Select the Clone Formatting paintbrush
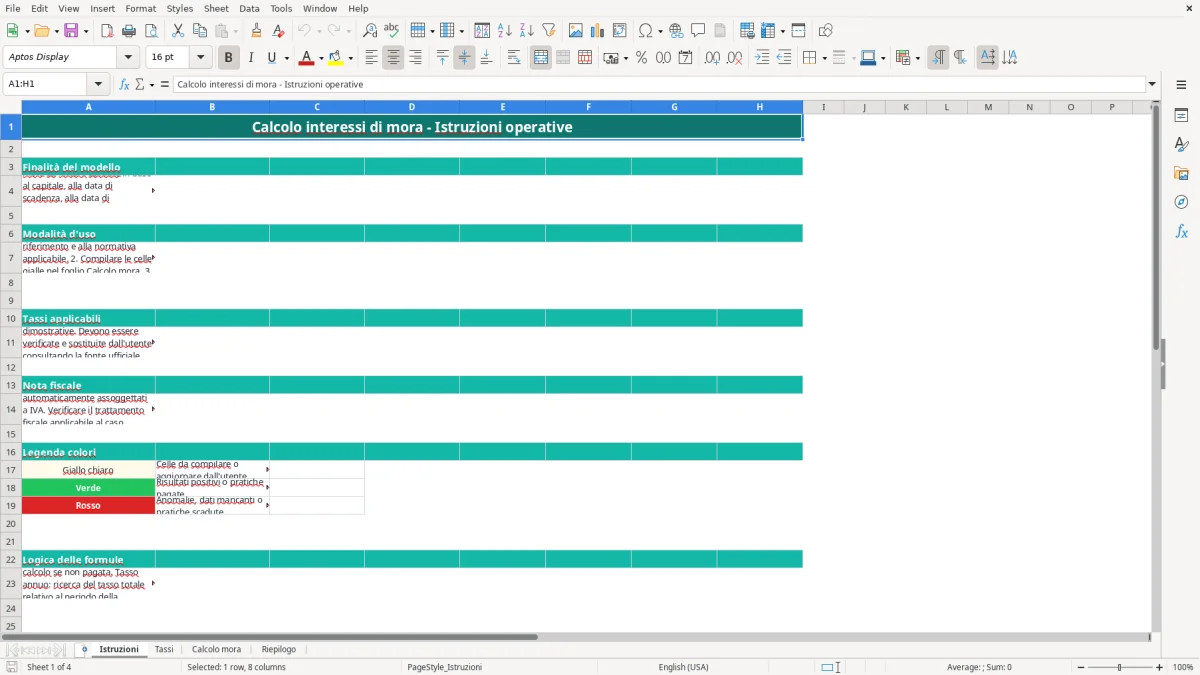 click(x=256, y=31)
